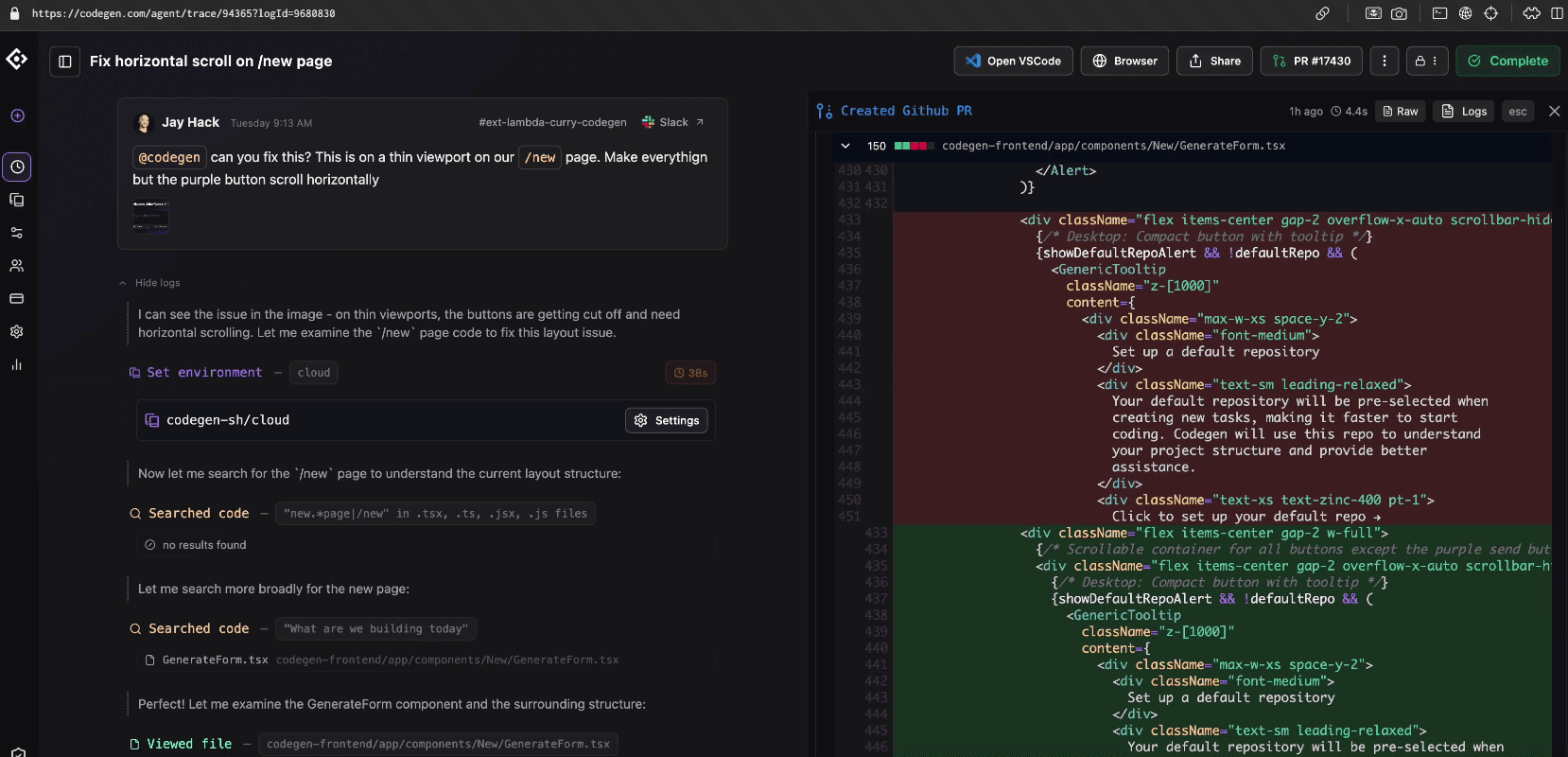Toggle the browser side panel icon
Viewport: 1568px width, 757px height.
1558,13
